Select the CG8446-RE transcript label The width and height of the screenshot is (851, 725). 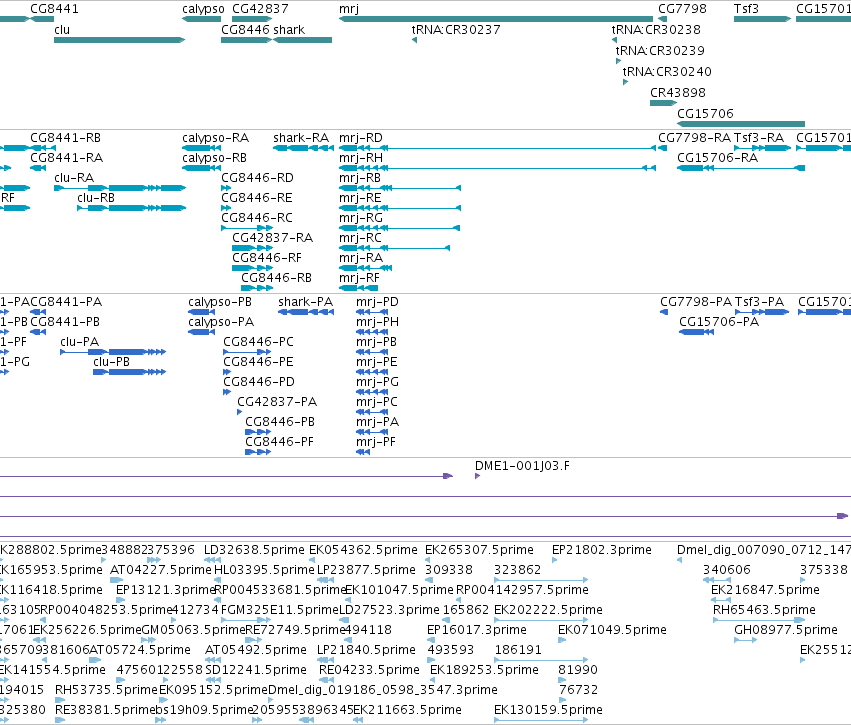[x=257, y=198]
